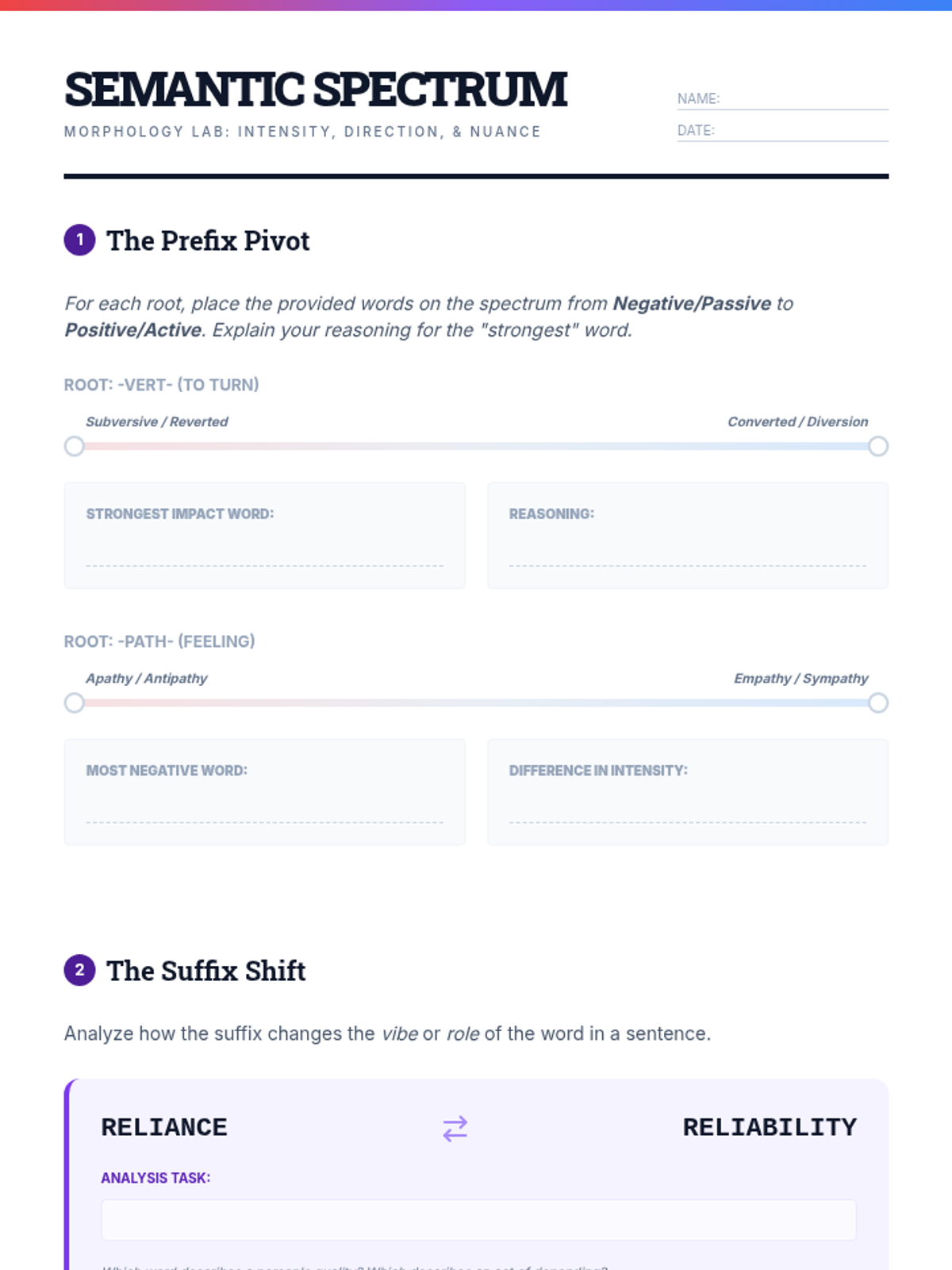Click the right handle of the -PATH- spectrum slider
Image resolution: width=952 pixels, height=1270 pixels.
(x=877, y=702)
